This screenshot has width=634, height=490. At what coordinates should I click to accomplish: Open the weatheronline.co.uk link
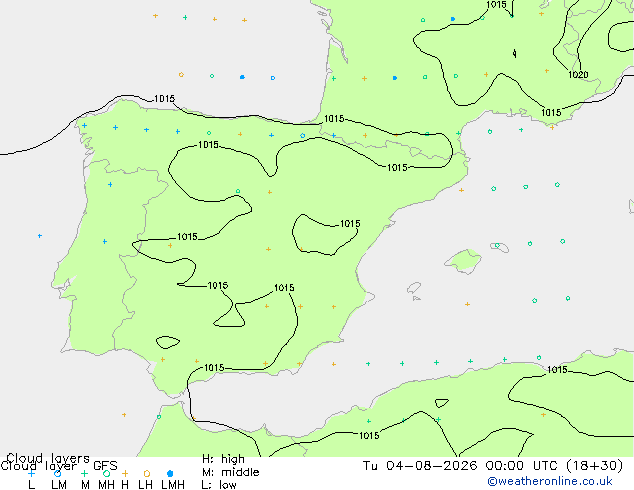(550, 481)
